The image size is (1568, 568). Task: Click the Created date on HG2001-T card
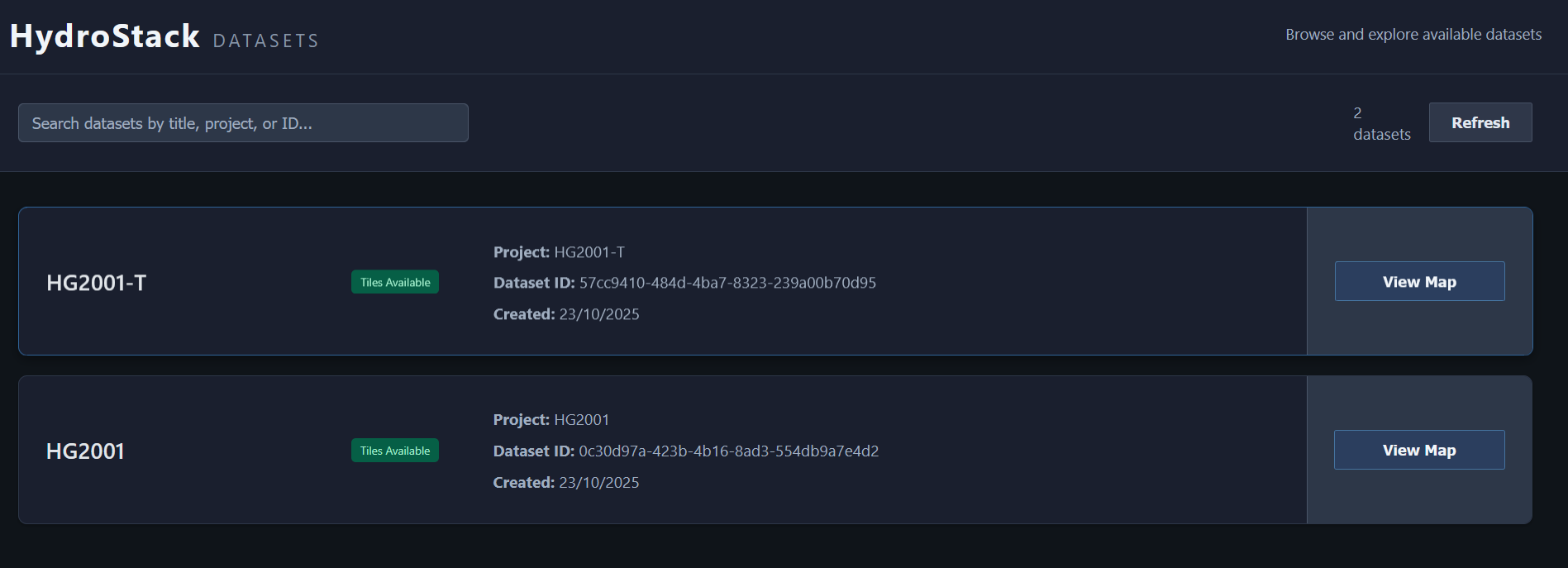(565, 313)
